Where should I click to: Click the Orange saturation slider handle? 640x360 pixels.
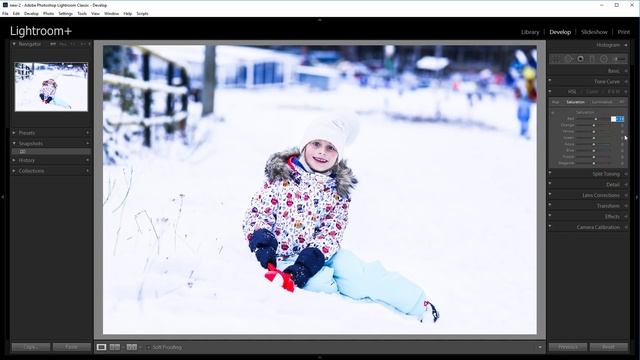click(594, 125)
